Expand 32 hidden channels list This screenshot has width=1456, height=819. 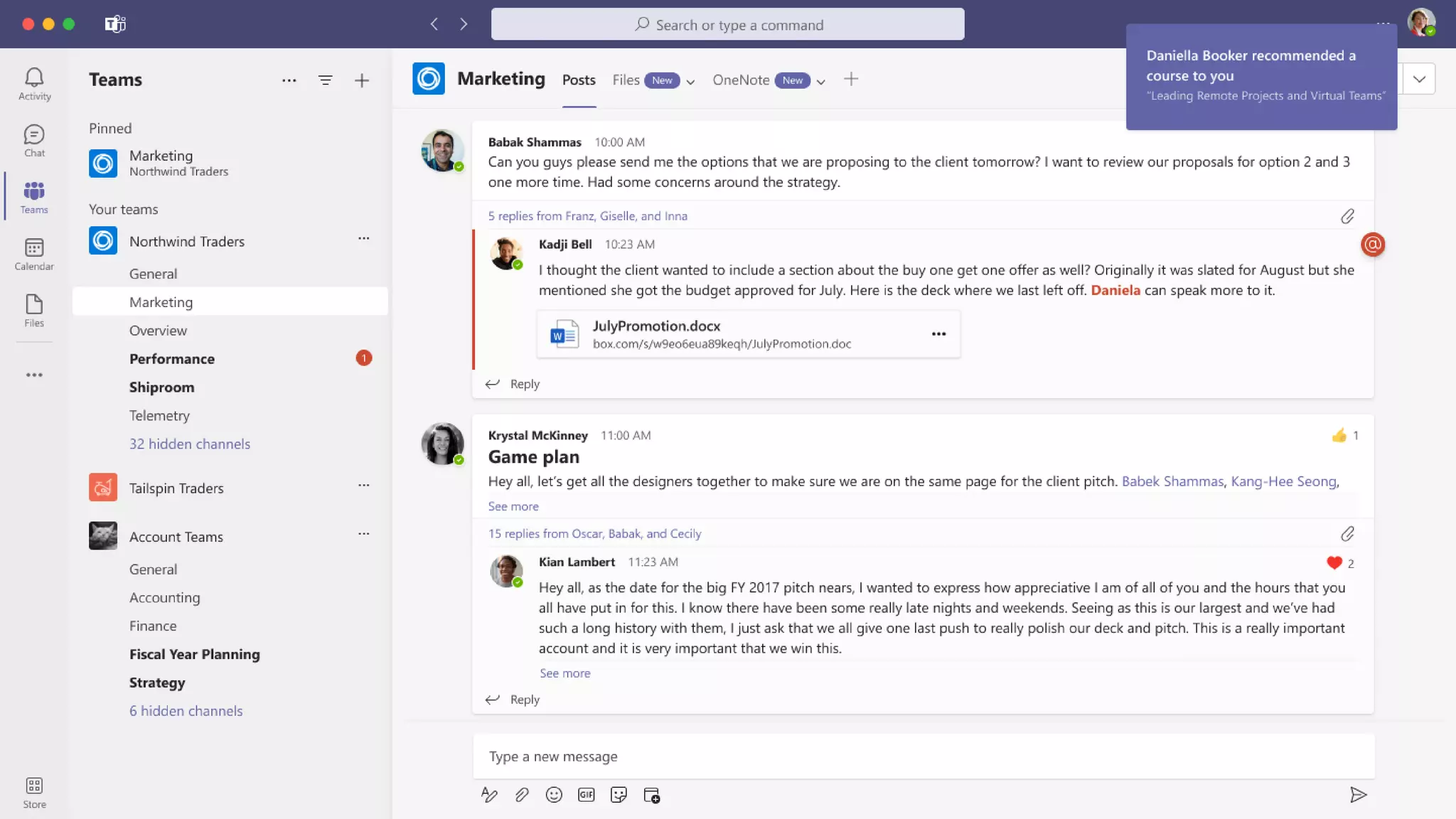point(190,444)
